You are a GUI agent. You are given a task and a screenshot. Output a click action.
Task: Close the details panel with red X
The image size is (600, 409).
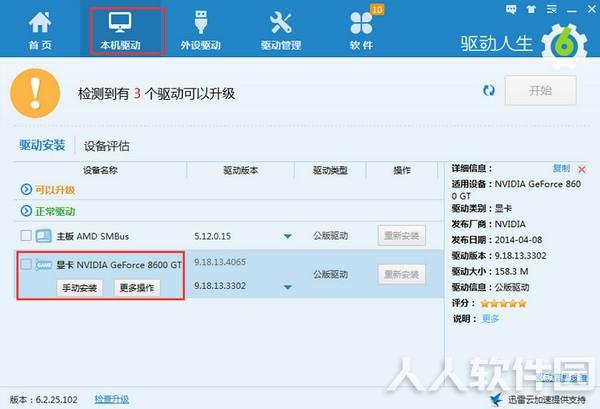click(582, 169)
